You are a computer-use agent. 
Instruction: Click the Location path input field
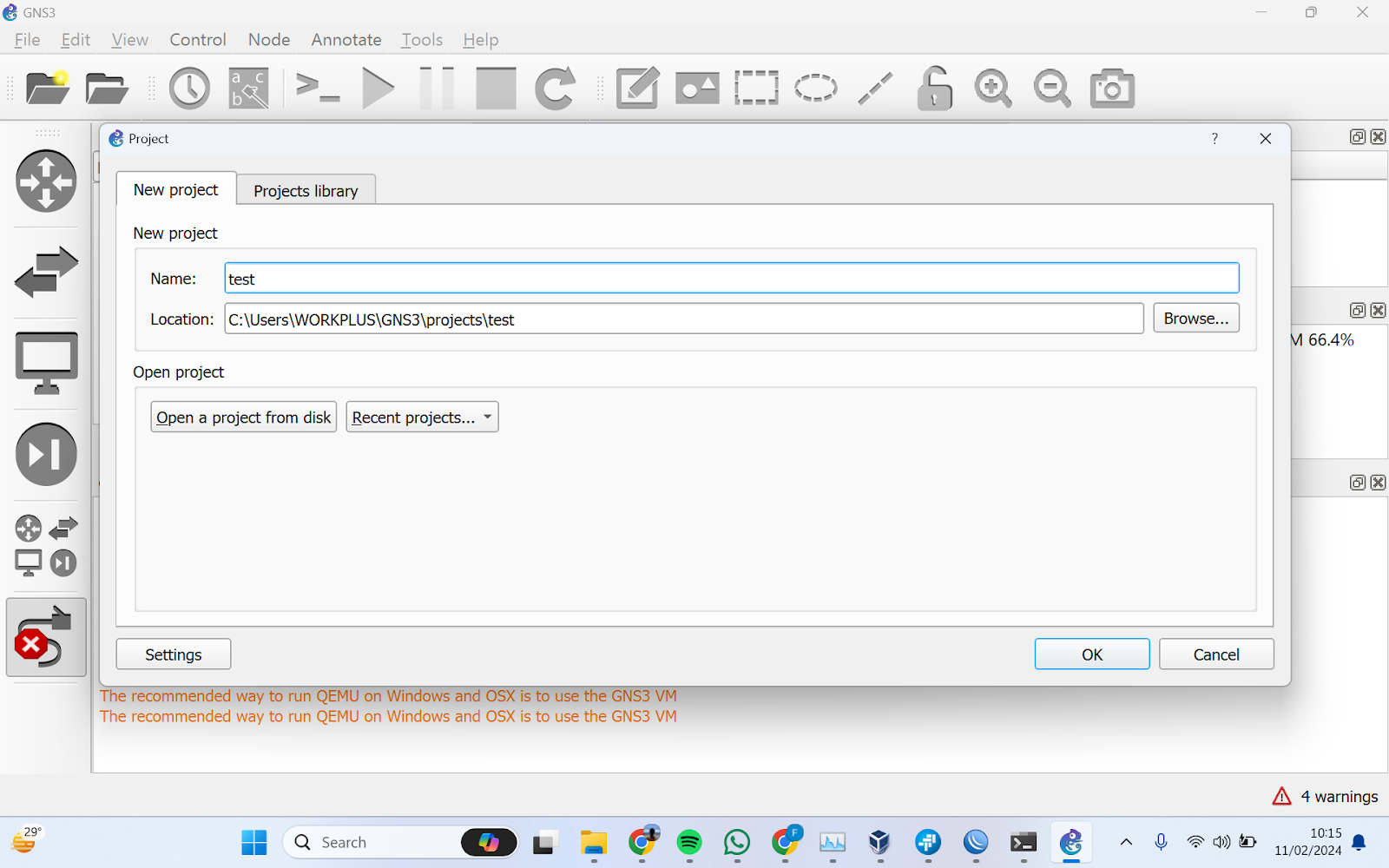click(684, 319)
